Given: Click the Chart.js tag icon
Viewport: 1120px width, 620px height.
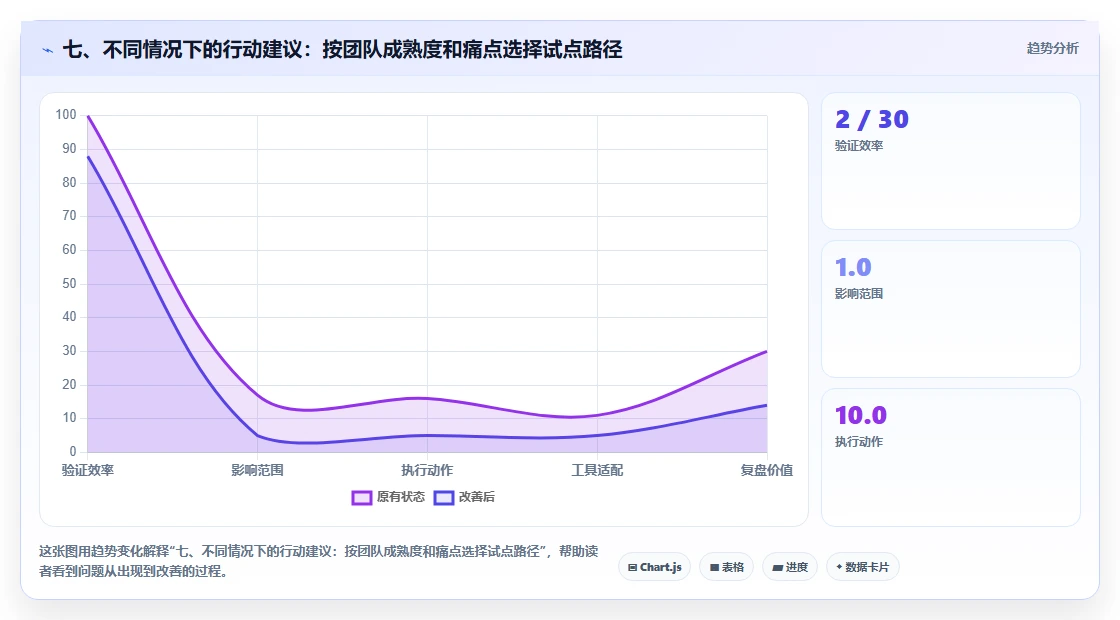Looking at the screenshot, I should [632, 568].
